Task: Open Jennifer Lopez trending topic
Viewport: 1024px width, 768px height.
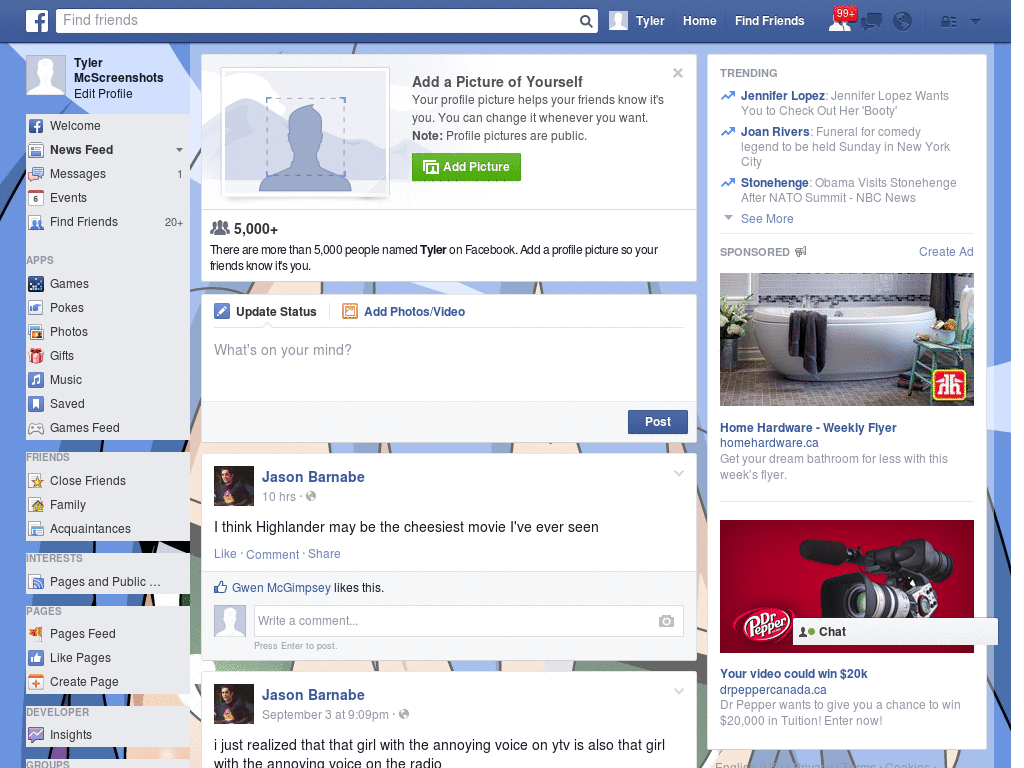Action: [x=782, y=96]
